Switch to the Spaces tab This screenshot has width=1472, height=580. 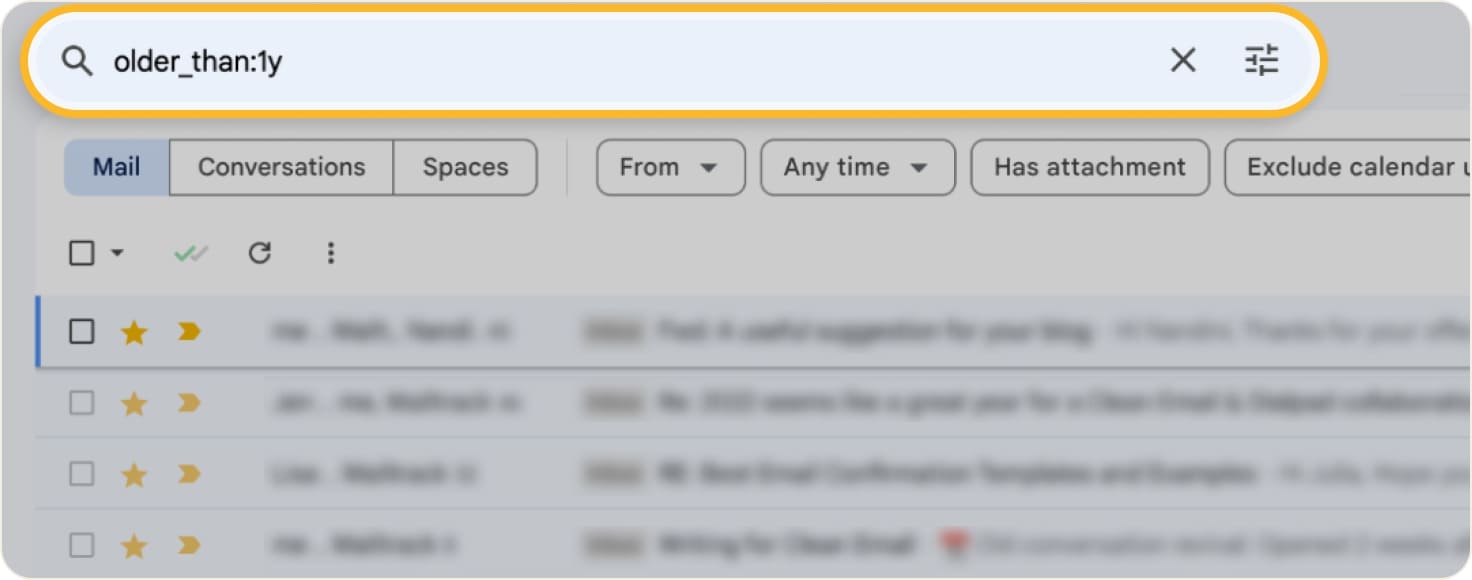pyautogui.click(x=464, y=167)
